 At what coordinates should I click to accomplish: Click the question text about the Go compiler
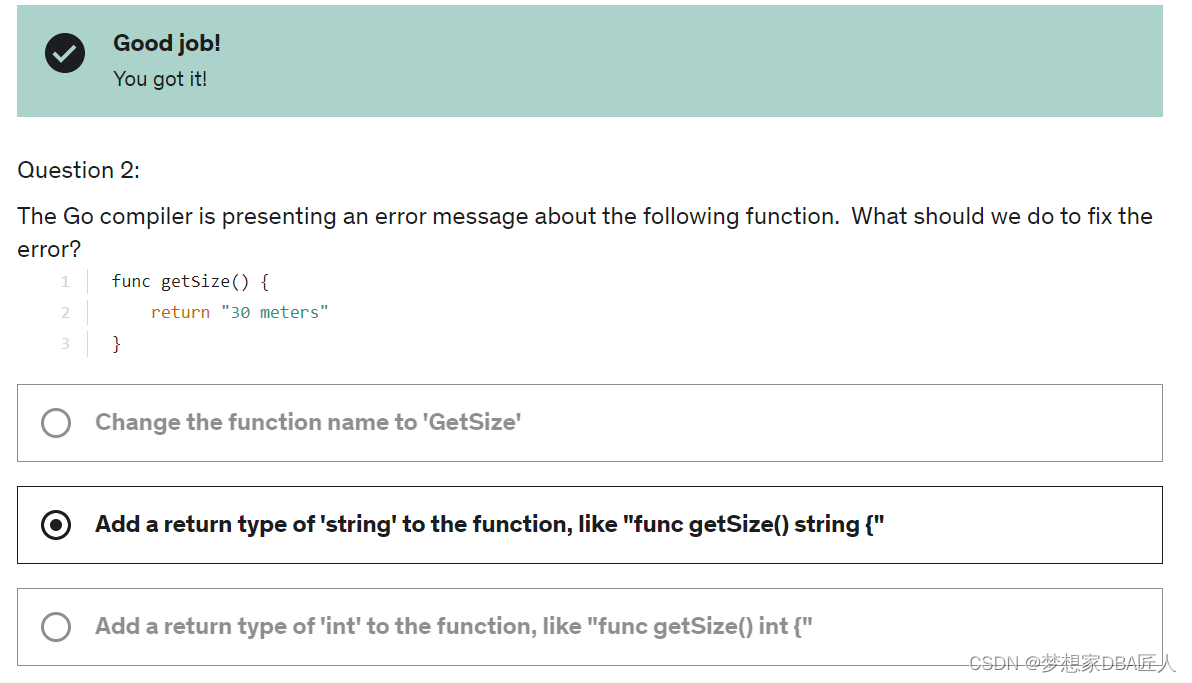[584, 217]
